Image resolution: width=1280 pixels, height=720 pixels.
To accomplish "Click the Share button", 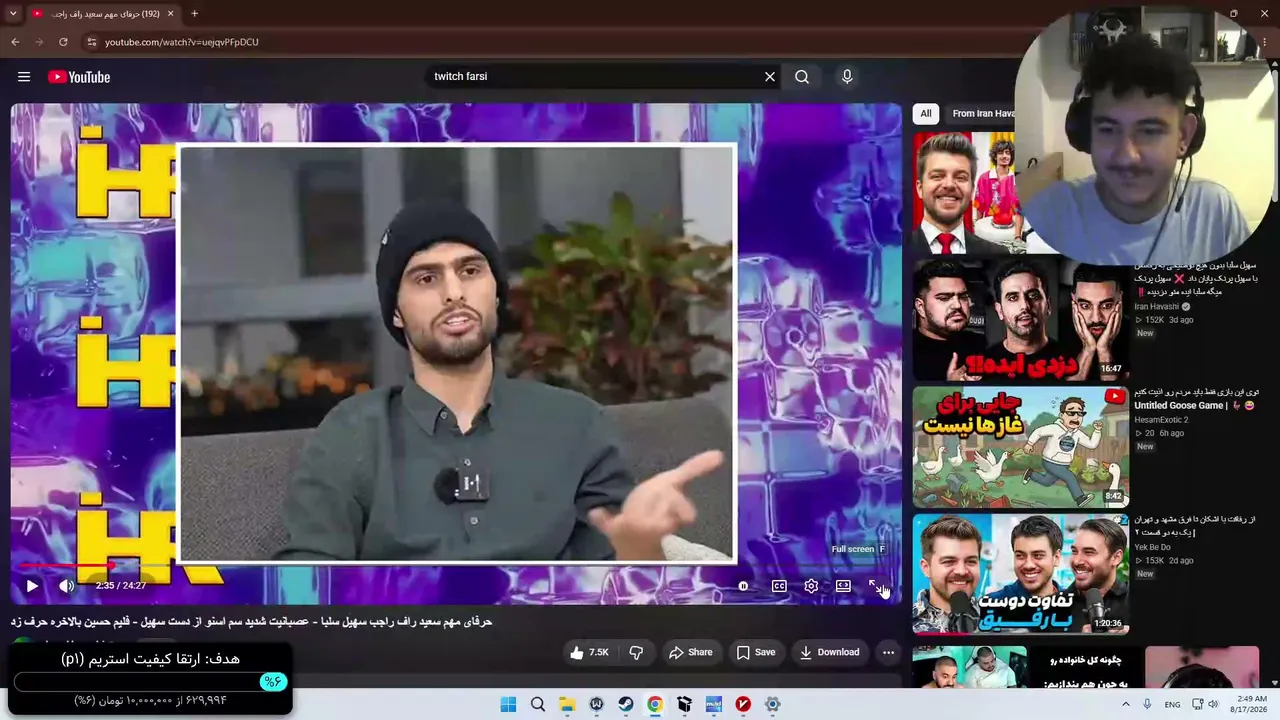I will (691, 653).
